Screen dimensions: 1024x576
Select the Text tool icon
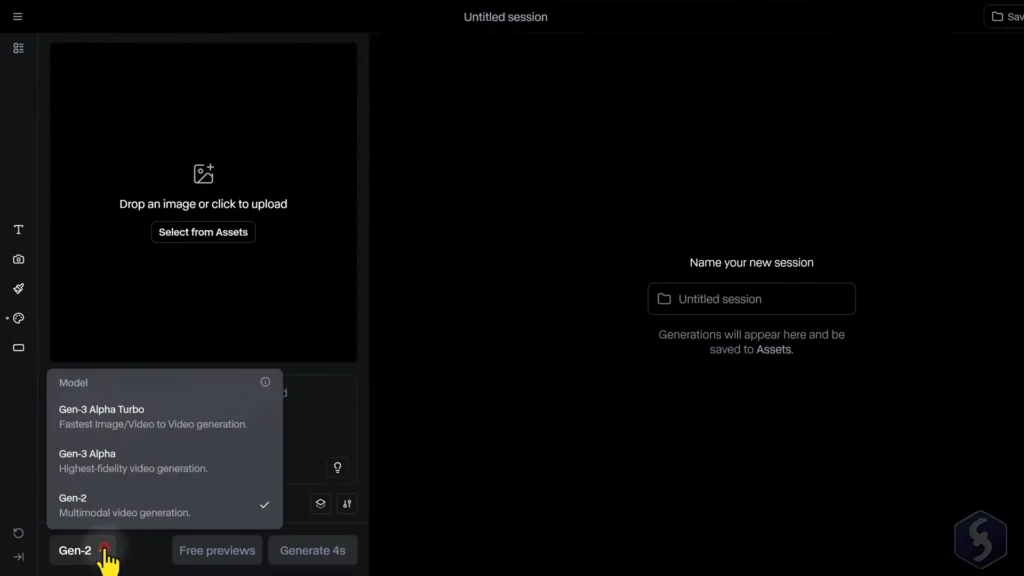click(x=18, y=230)
